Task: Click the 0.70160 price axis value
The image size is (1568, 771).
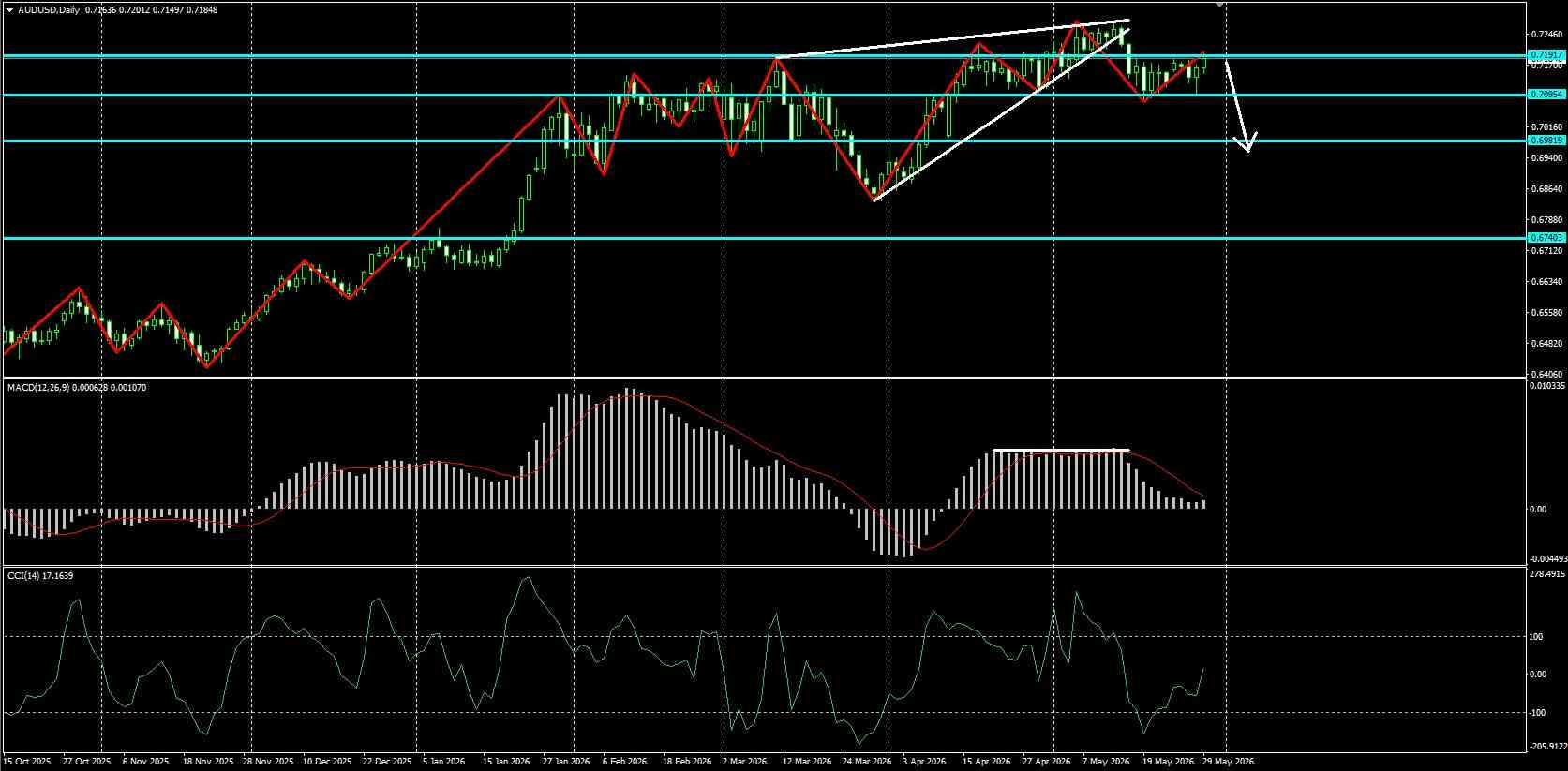Action: [x=1546, y=127]
